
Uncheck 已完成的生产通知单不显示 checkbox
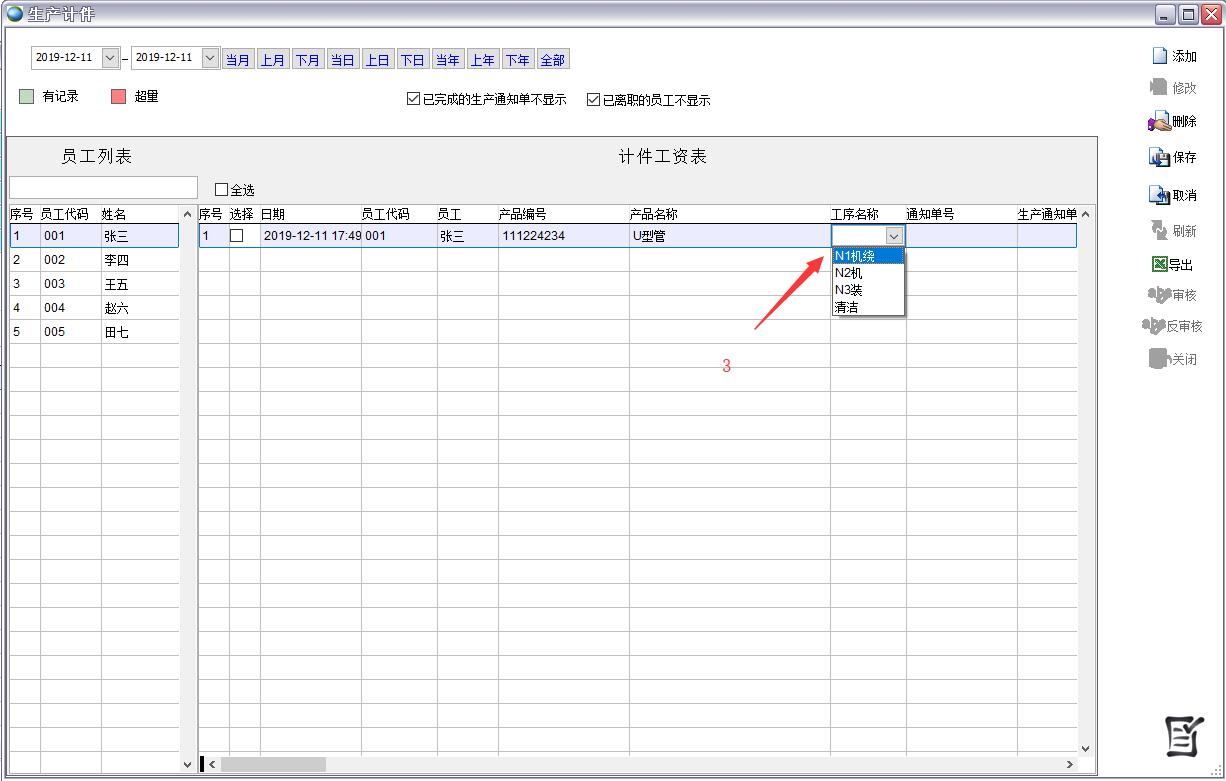click(414, 100)
